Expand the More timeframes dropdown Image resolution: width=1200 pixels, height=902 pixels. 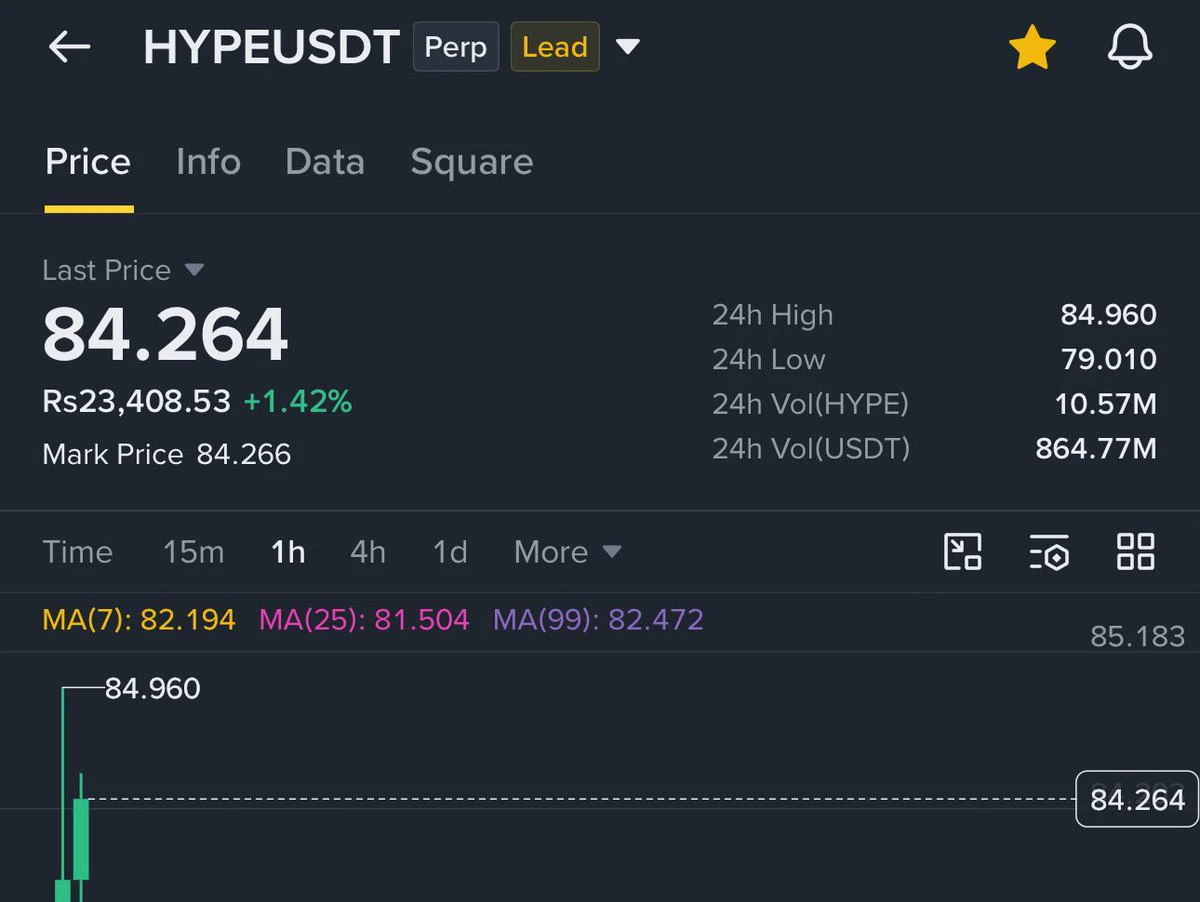567,552
